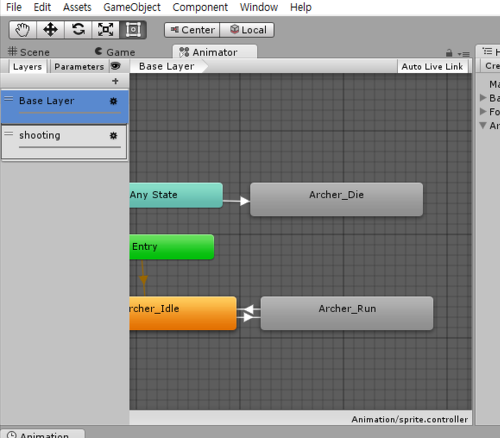Select the Entry to Archer_Idle transition arrow
The height and width of the screenshot is (438, 500).
tap(143, 278)
